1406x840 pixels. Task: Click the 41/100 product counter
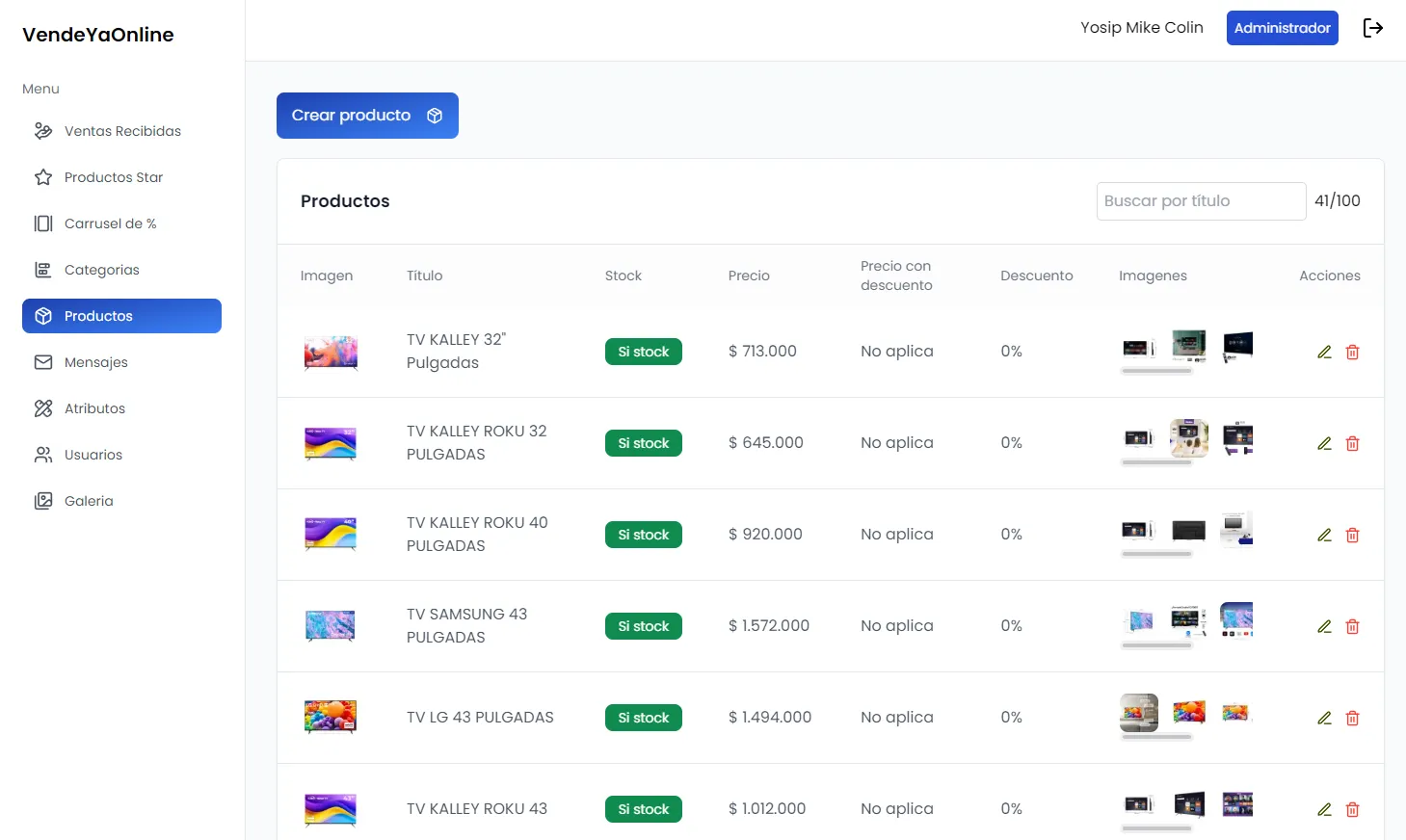[1338, 201]
